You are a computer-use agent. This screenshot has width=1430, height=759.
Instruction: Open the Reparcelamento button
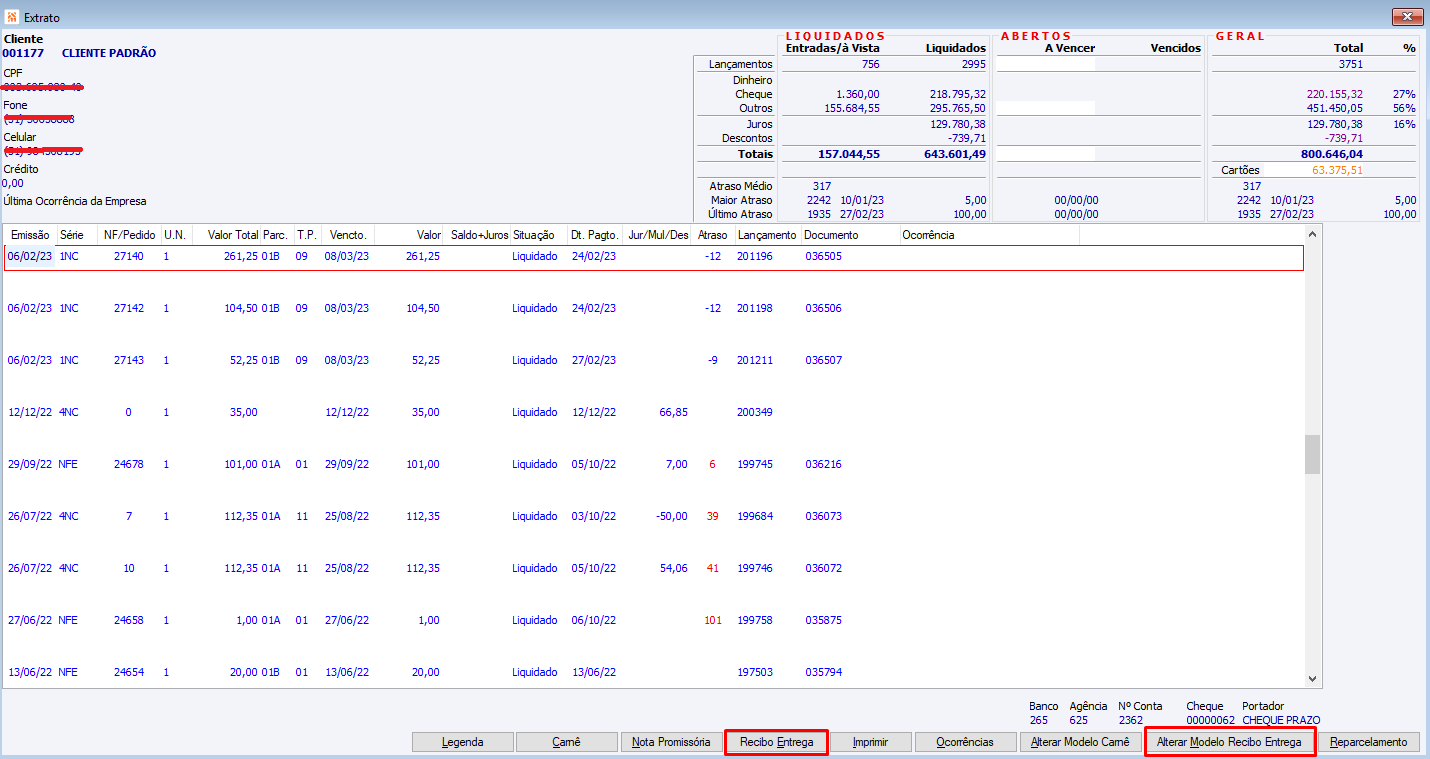click(x=1368, y=742)
